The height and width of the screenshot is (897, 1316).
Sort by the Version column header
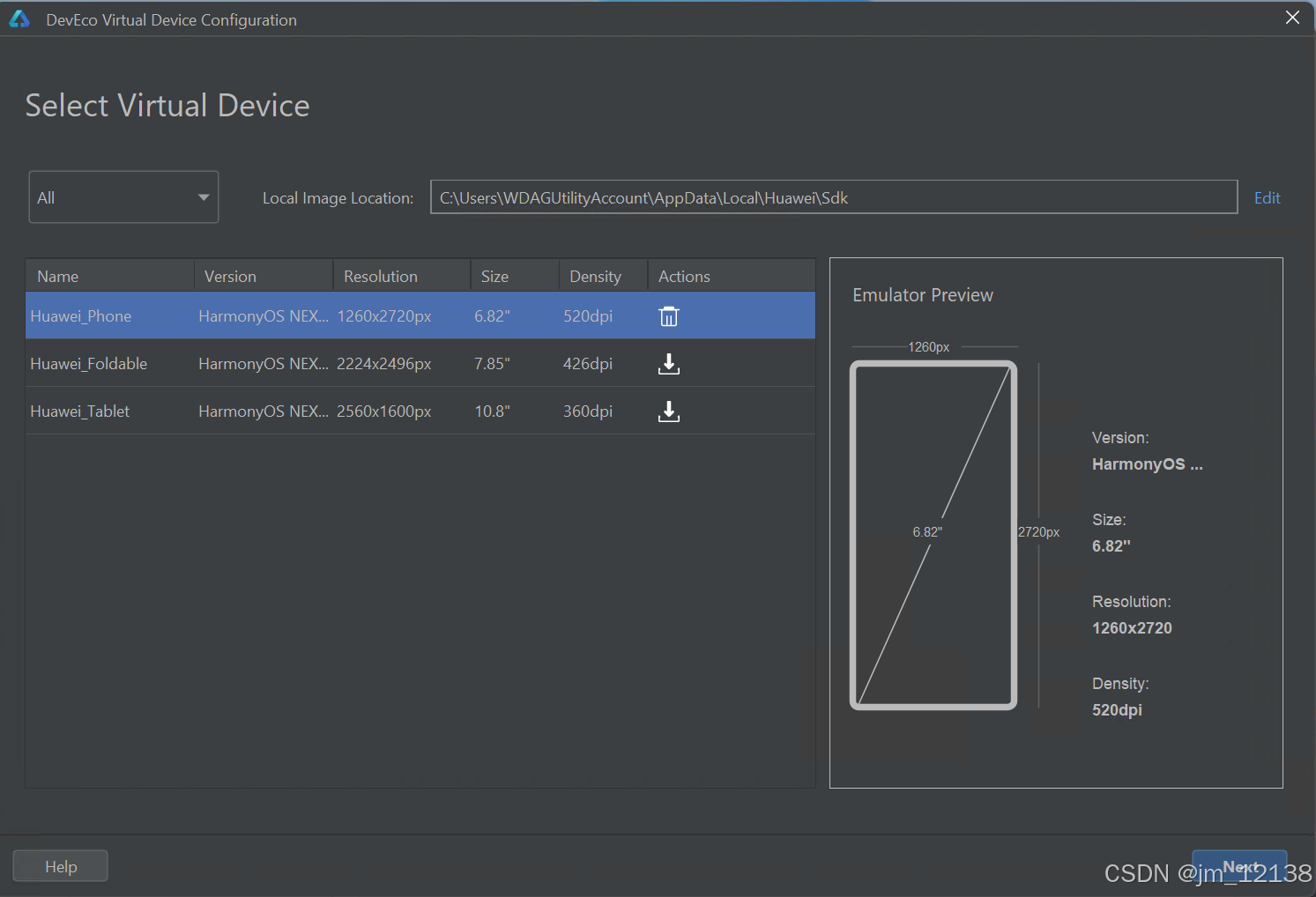[x=264, y=276]
